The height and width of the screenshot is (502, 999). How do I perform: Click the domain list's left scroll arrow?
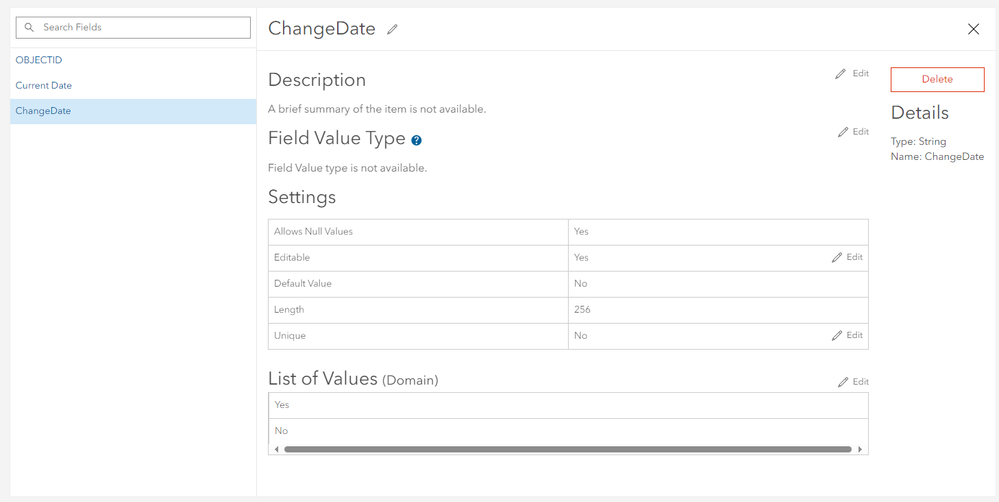[x=275, y=449]
